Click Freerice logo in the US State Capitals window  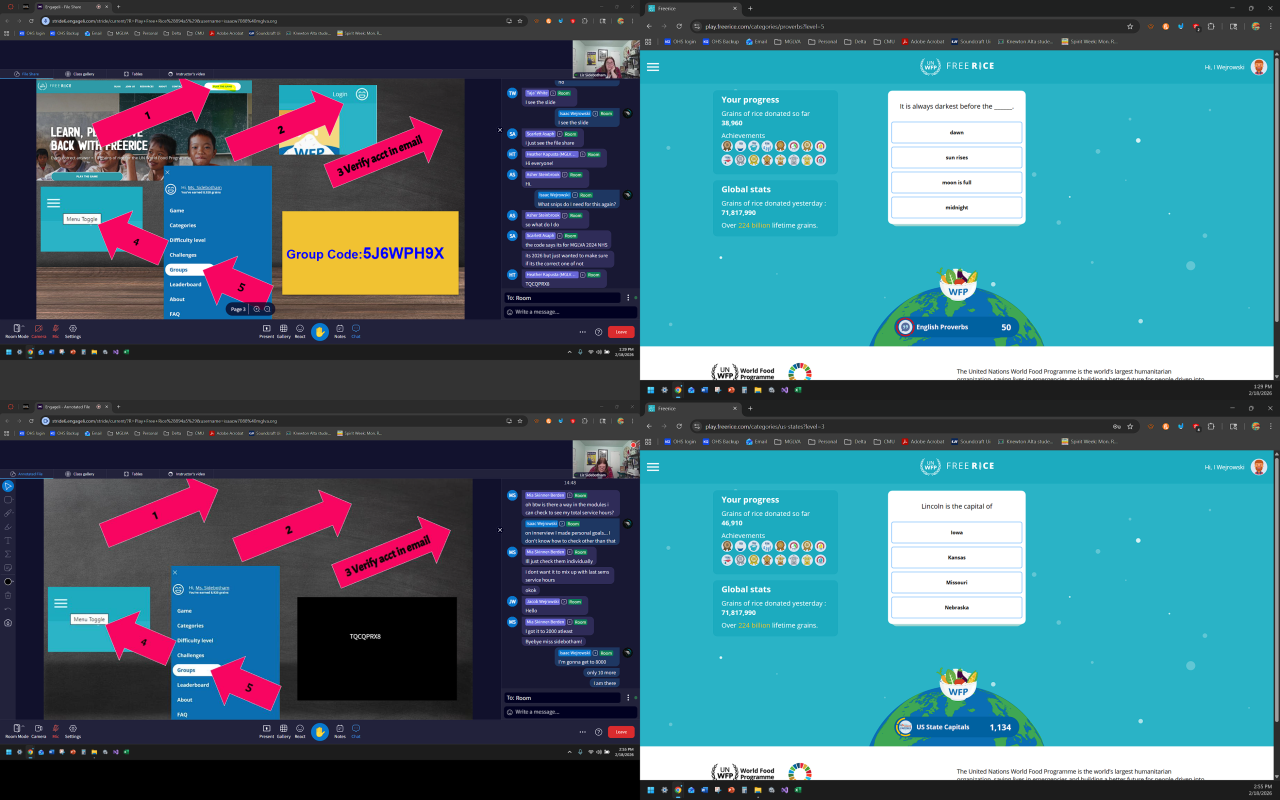(957, 467)
